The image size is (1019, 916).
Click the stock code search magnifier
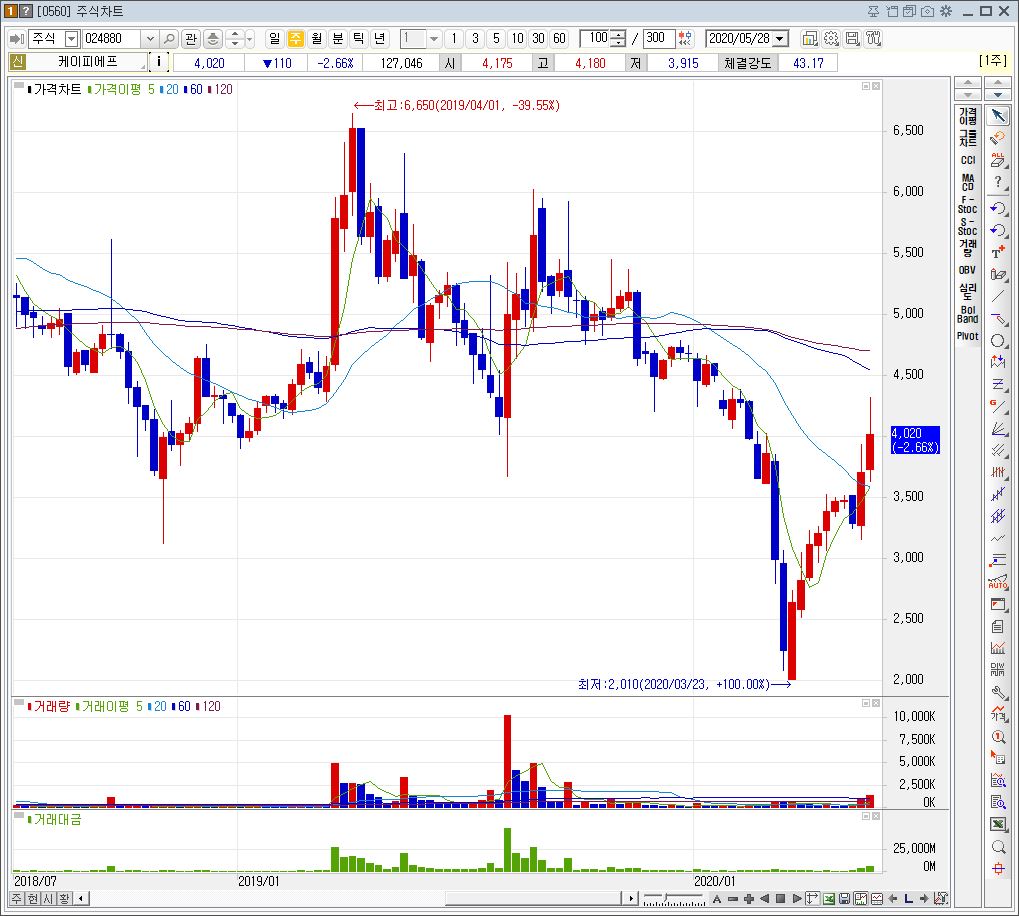(x=169, y=39)
